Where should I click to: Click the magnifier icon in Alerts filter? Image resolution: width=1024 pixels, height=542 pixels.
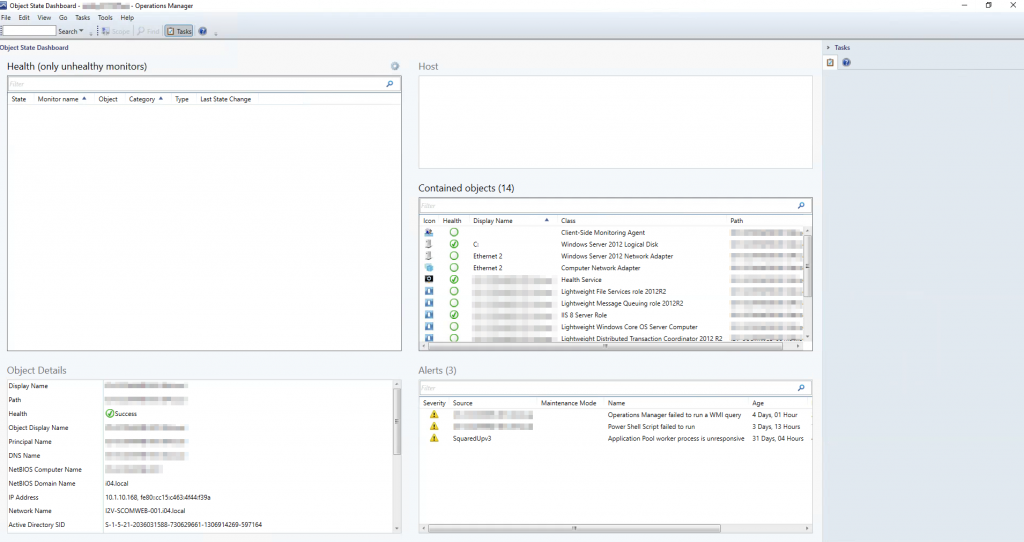pos(801,388)
